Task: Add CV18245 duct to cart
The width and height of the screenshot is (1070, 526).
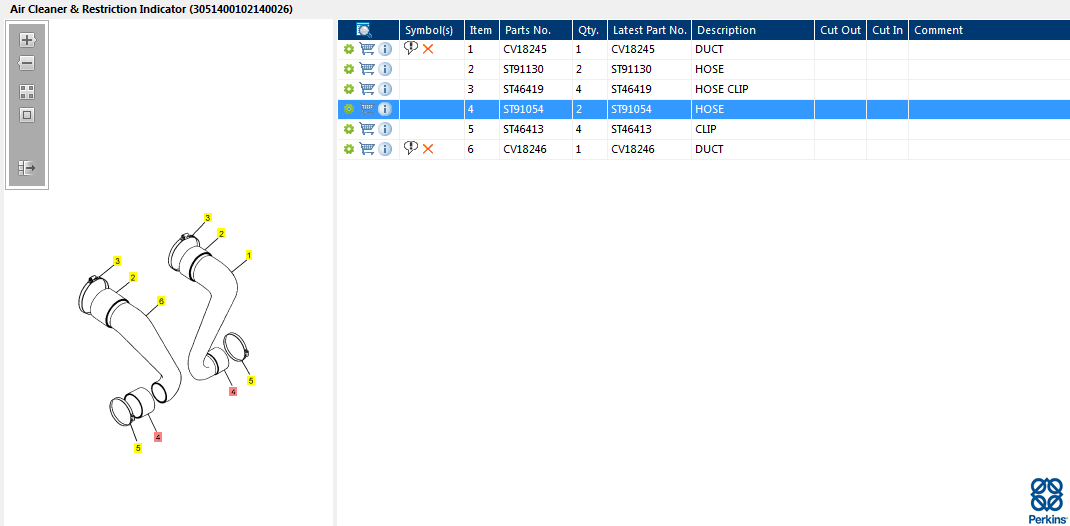Action: pos(367,49)
